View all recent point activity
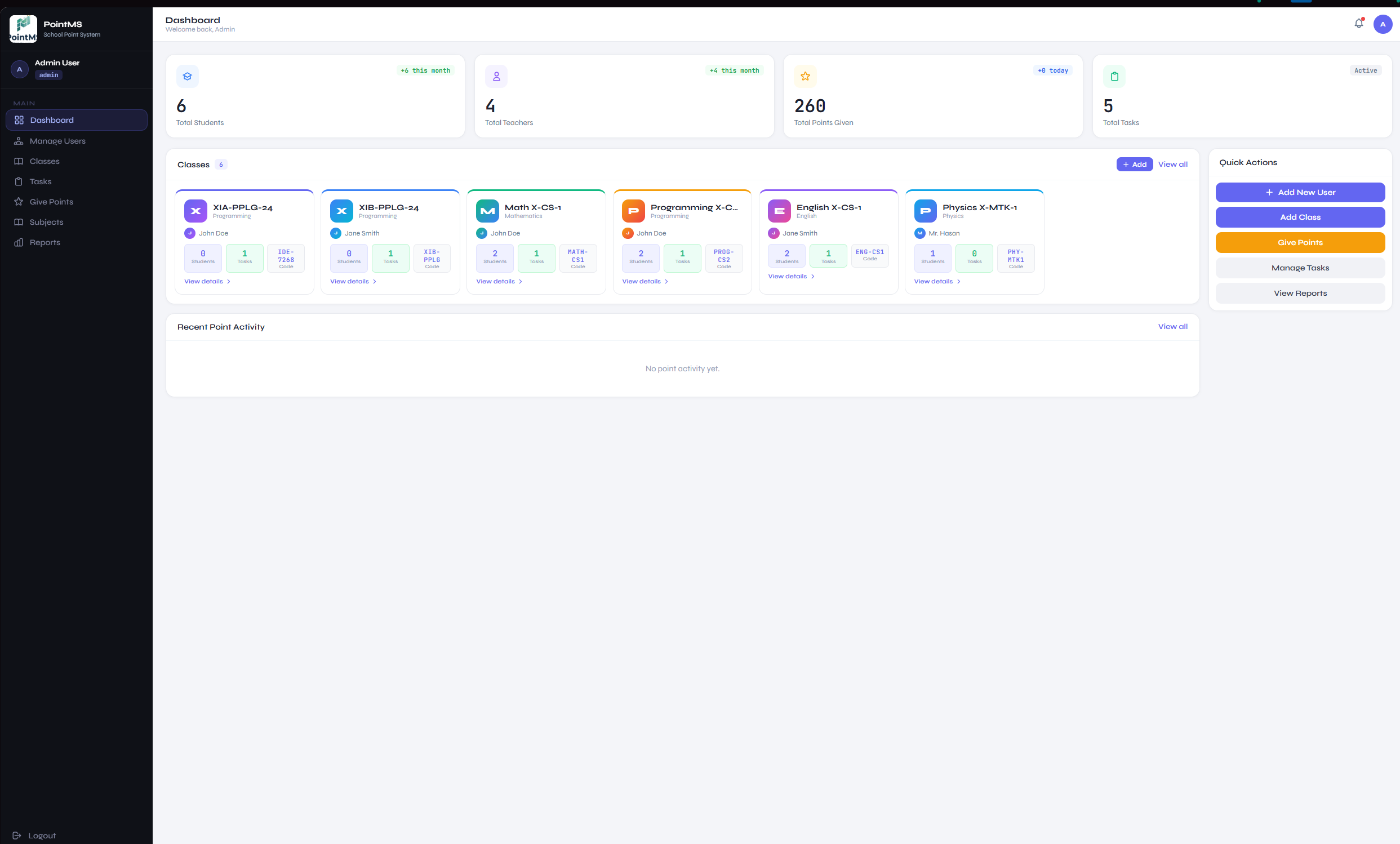Screen dimensions: 1400x844 pos(1173,326)
